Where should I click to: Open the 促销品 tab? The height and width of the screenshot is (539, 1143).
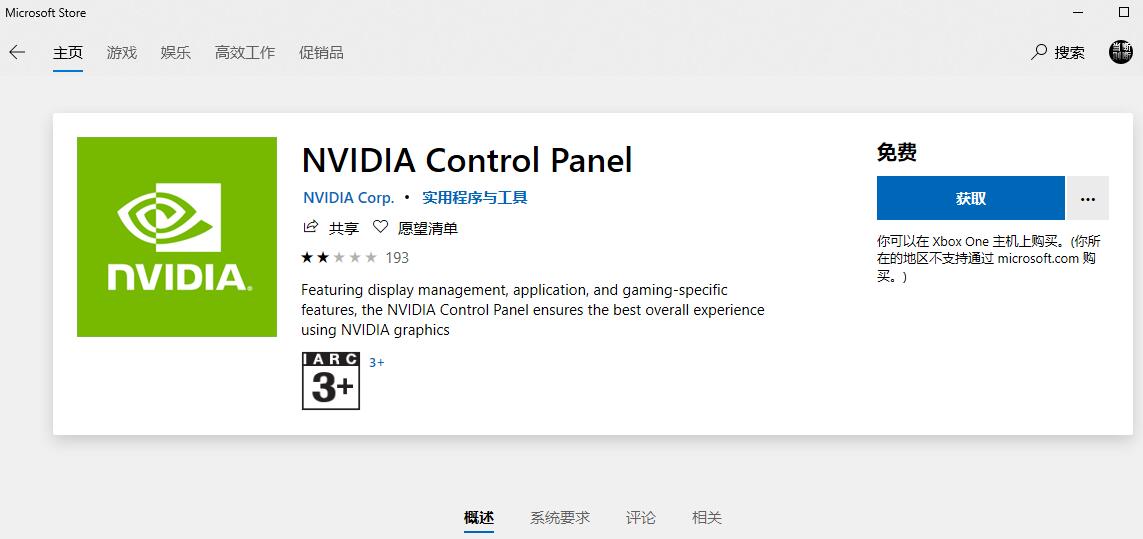click(321, 52)
